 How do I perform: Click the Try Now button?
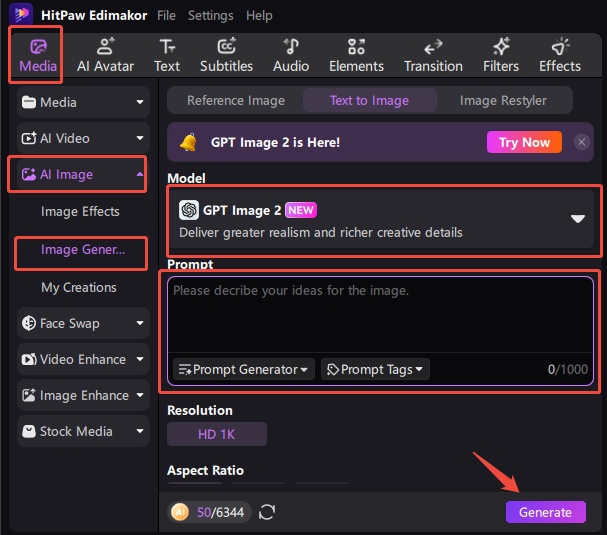point(524,142)
